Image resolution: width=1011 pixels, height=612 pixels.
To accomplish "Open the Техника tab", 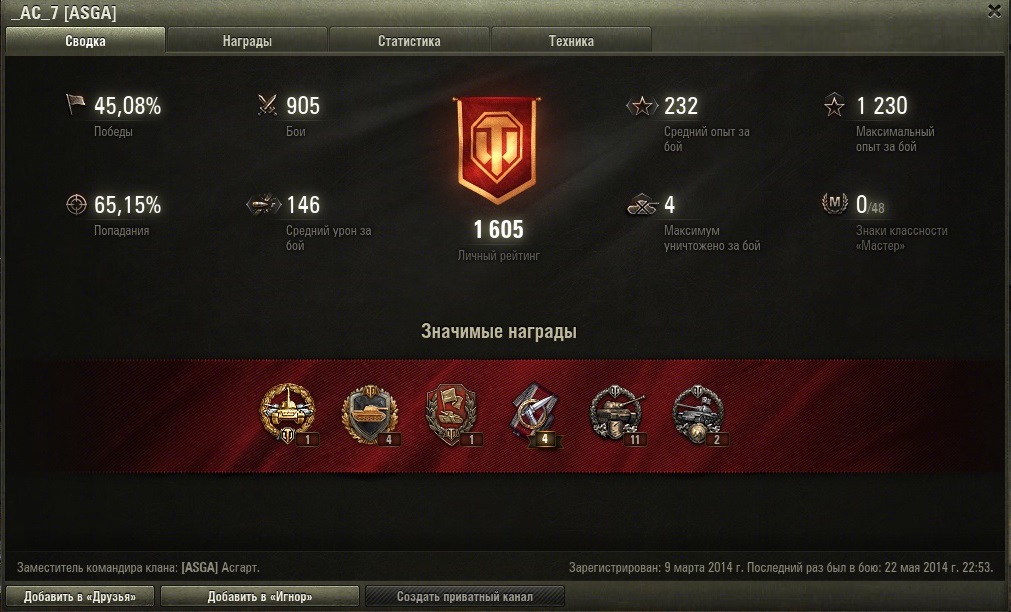I will 571,41.
